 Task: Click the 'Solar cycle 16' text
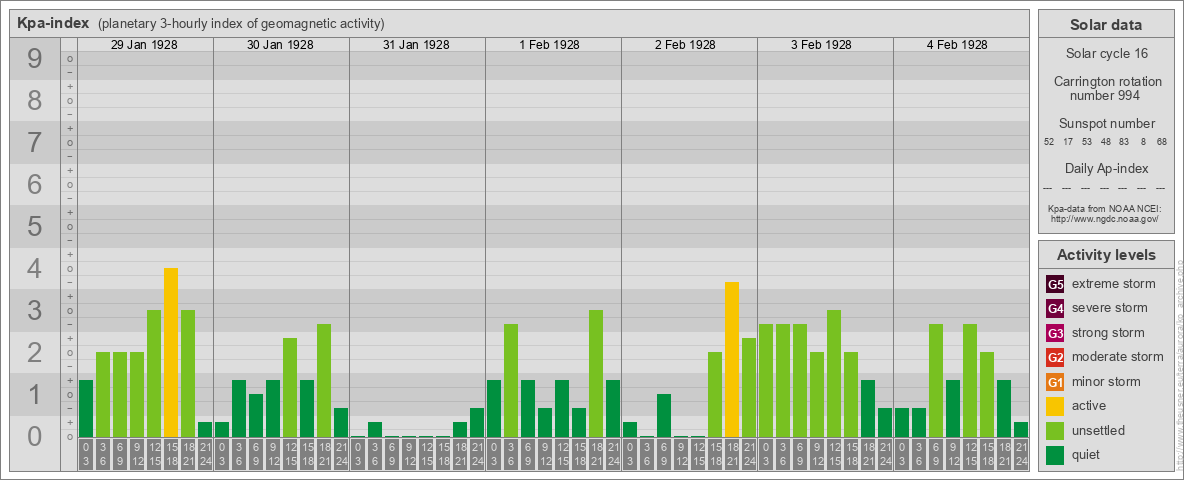(1106, 54)
